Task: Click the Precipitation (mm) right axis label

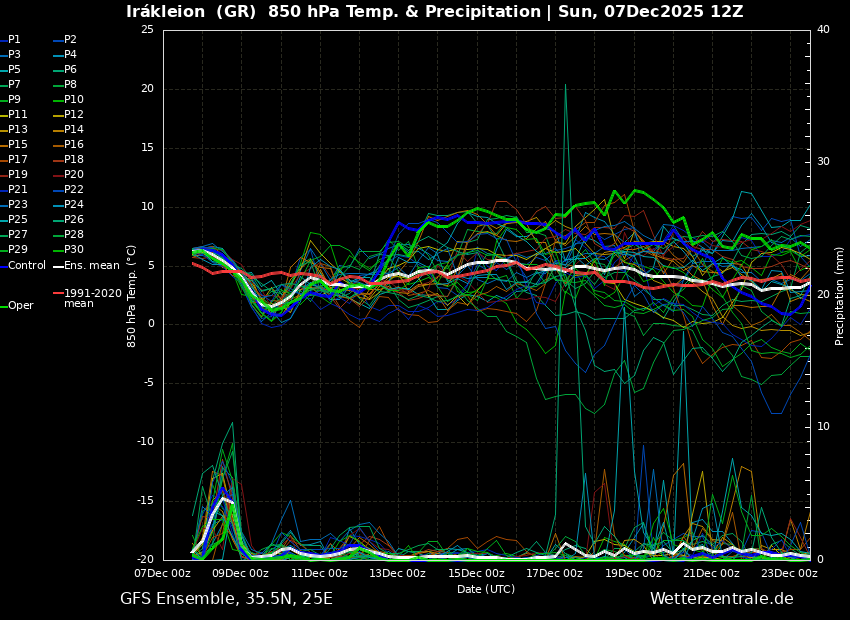Action: tap(840, 296)
